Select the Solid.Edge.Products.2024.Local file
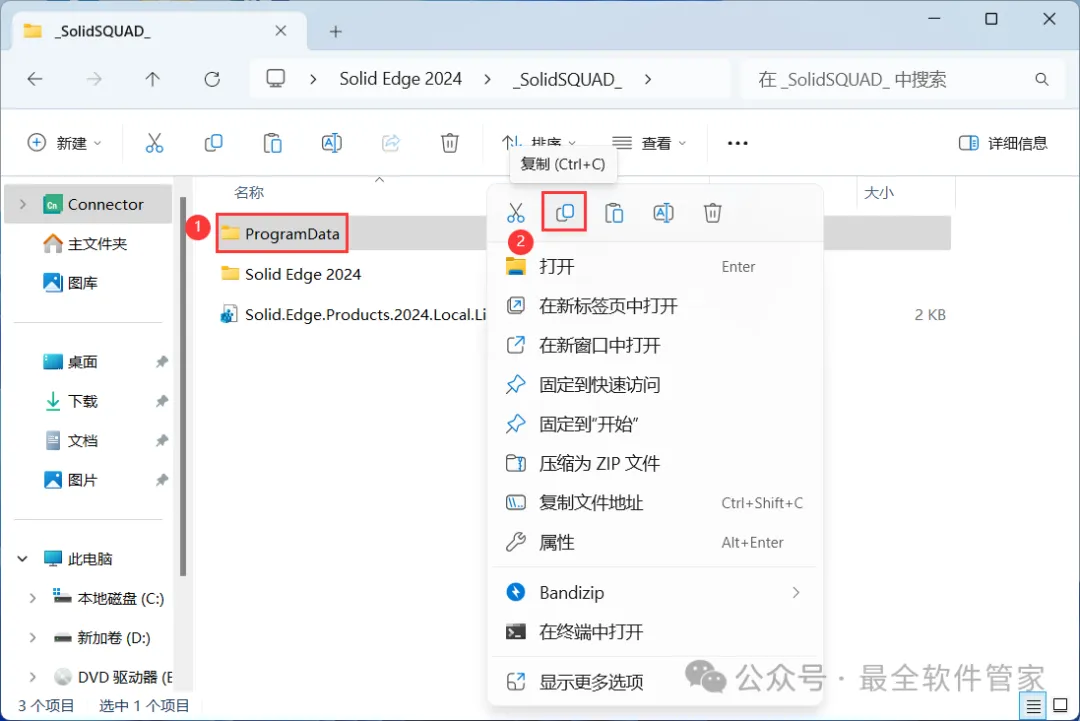Viewport: 1080px width, 721px height. point(353,314)
